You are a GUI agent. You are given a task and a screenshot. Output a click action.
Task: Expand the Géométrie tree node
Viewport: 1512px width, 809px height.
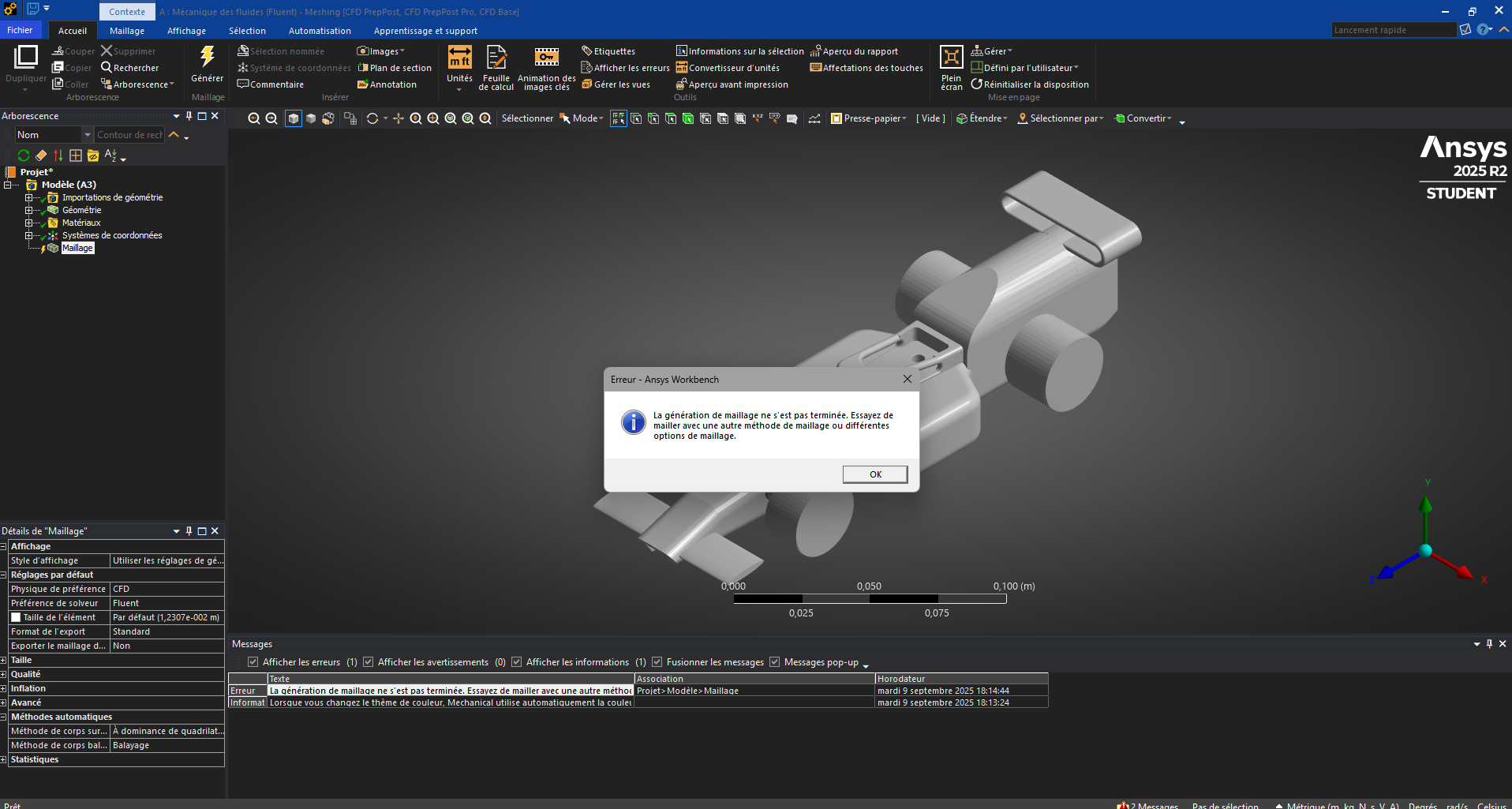point(29,211)
